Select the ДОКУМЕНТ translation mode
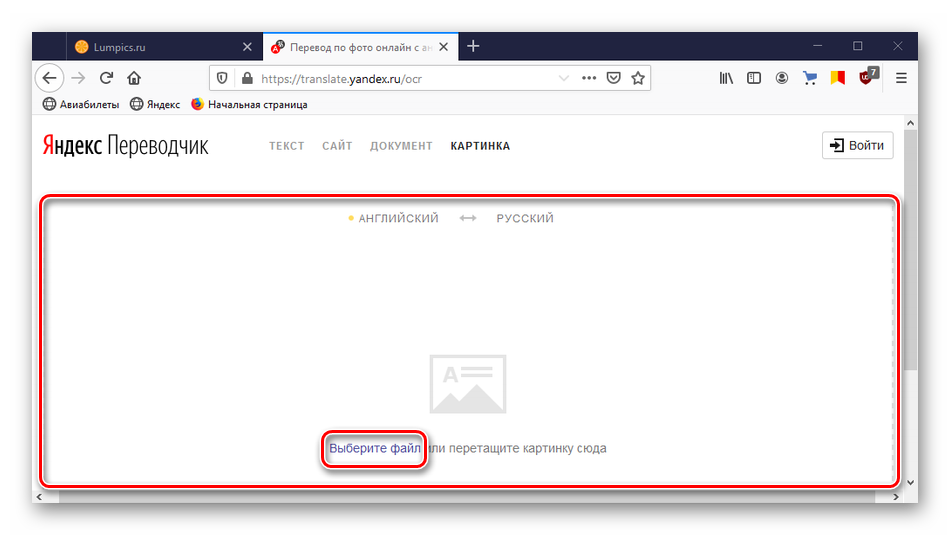The width and height of the screenshot is (950, 545). pyautogui.click(x=401, y=146)
